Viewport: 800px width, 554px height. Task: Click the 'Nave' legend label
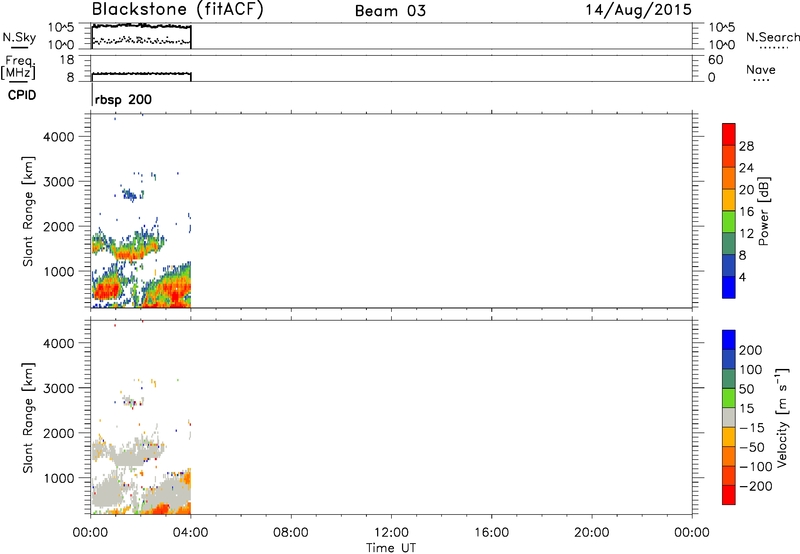pyautogui.click(x=761, y=69)
